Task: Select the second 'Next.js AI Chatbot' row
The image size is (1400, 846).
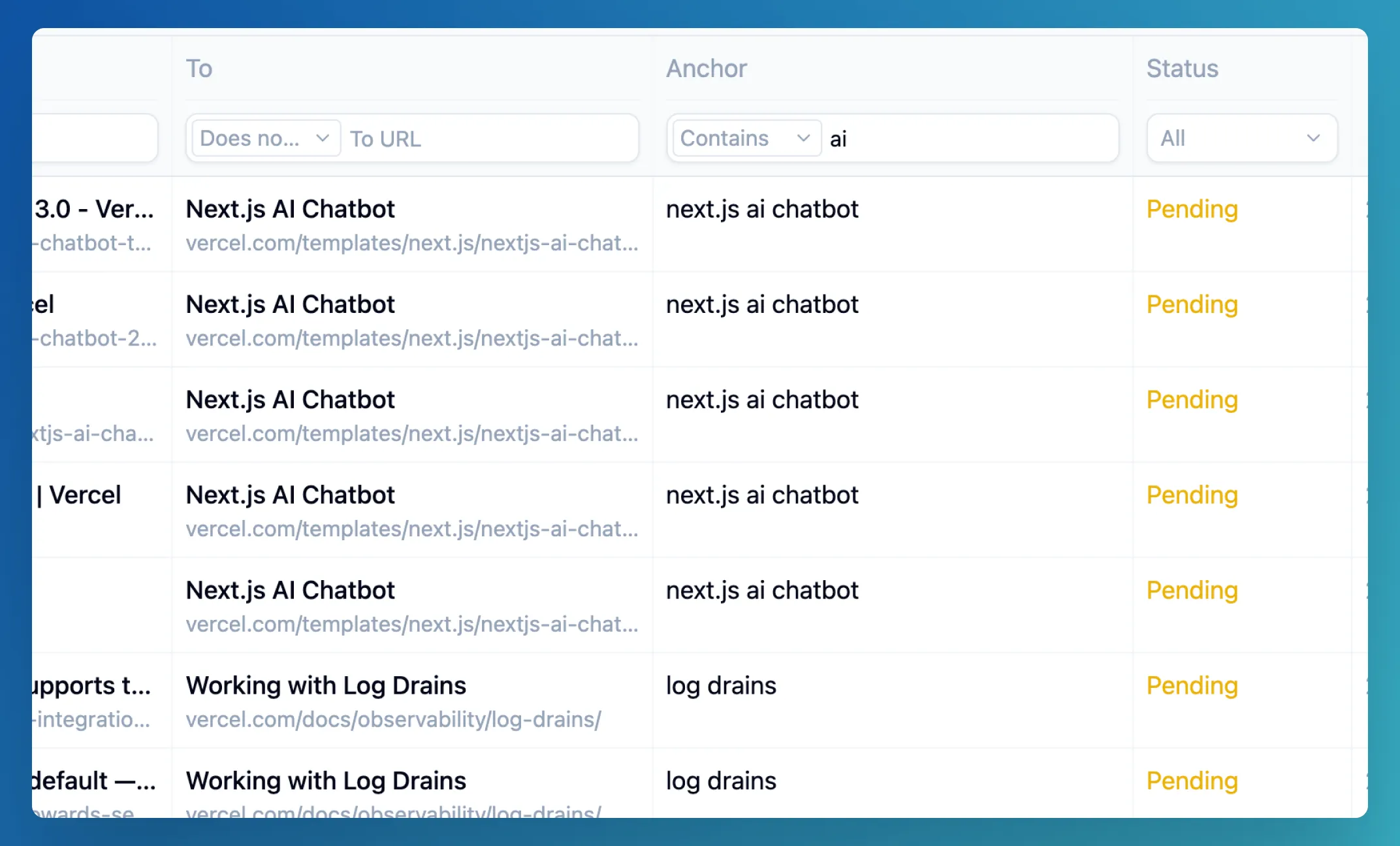Action: 290,304
